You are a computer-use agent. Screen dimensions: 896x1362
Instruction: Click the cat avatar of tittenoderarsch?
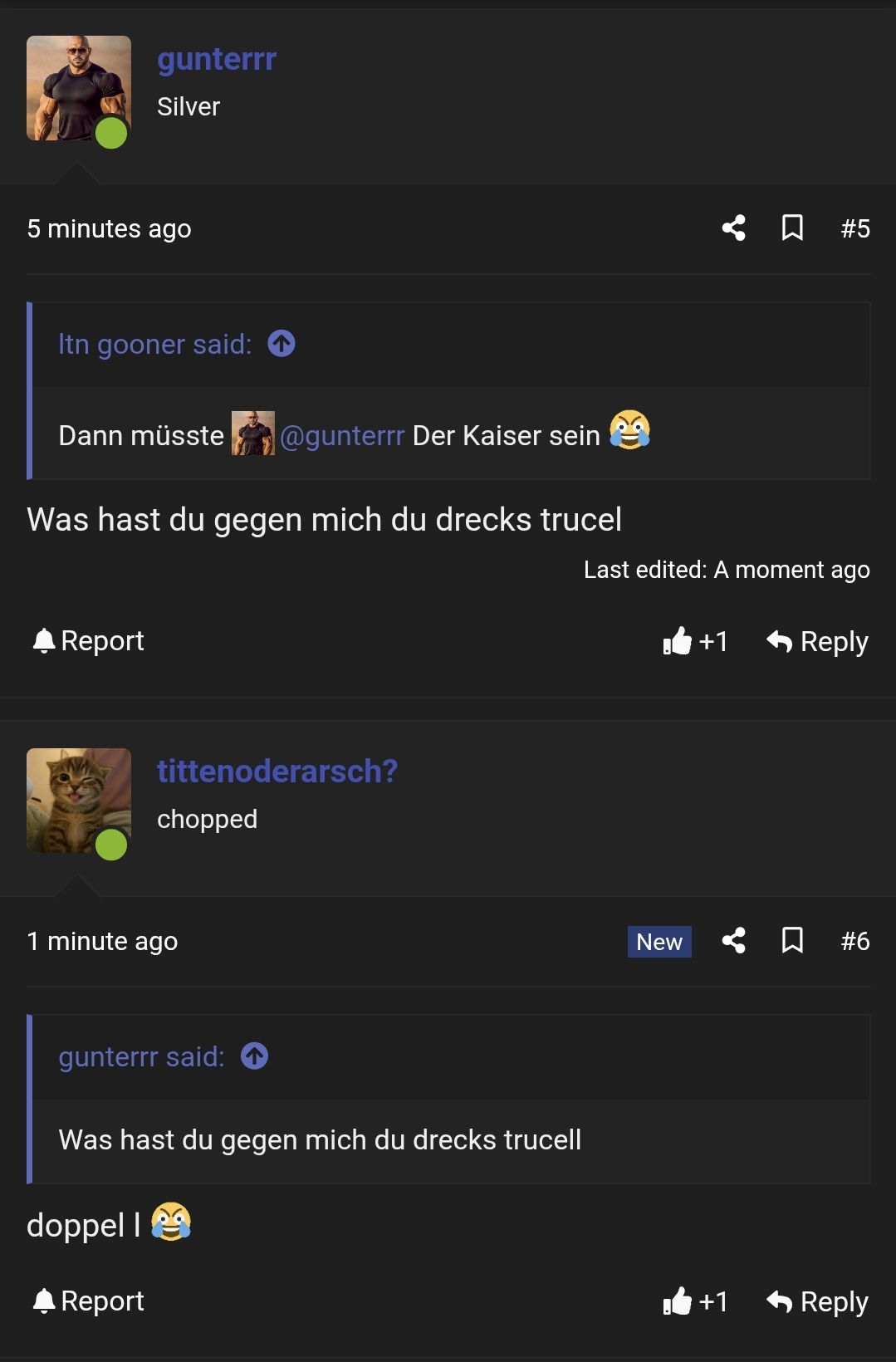click(78, 801)
